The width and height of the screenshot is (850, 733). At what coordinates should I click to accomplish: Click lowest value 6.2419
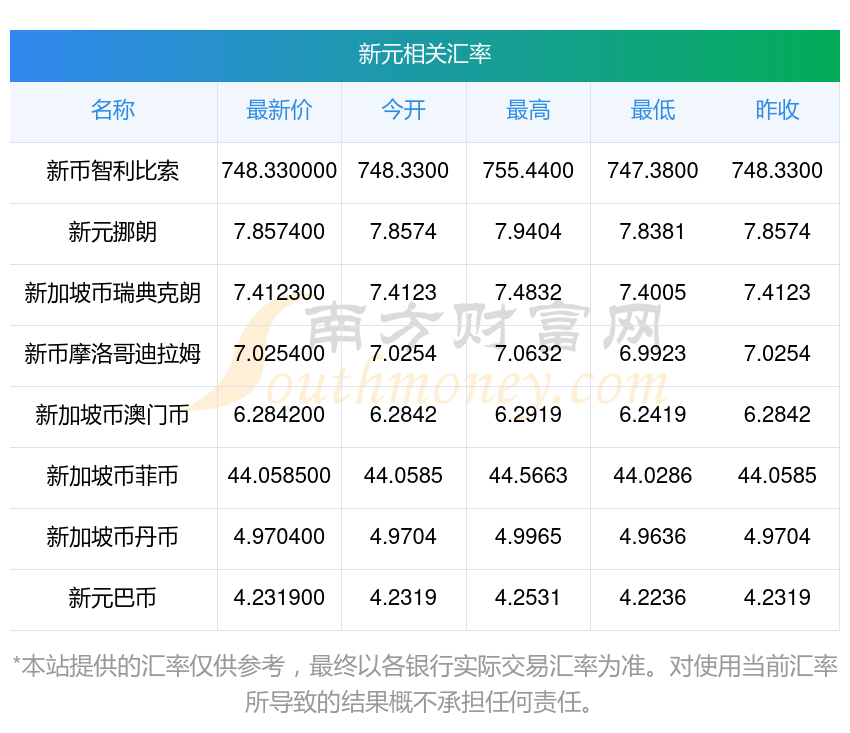tap(653, 415)
